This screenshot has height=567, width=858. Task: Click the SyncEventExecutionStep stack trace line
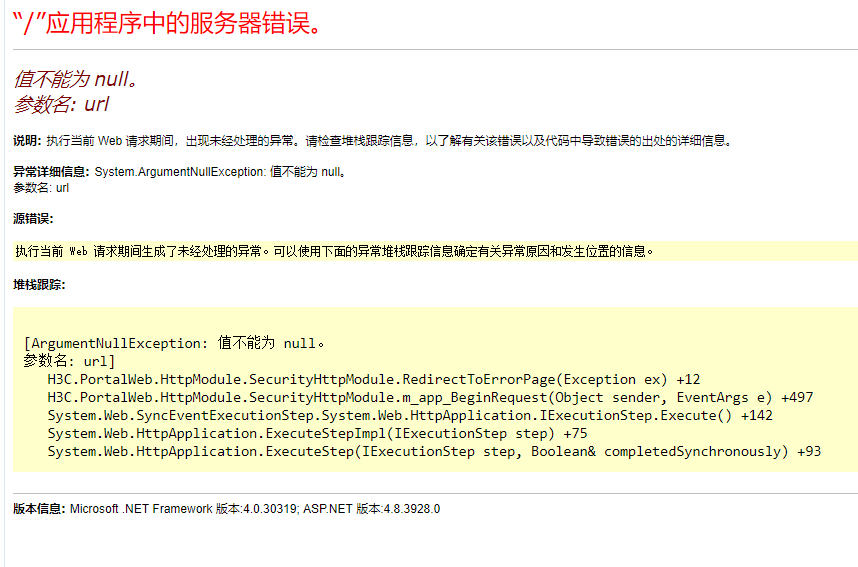(x=409, y=415)
